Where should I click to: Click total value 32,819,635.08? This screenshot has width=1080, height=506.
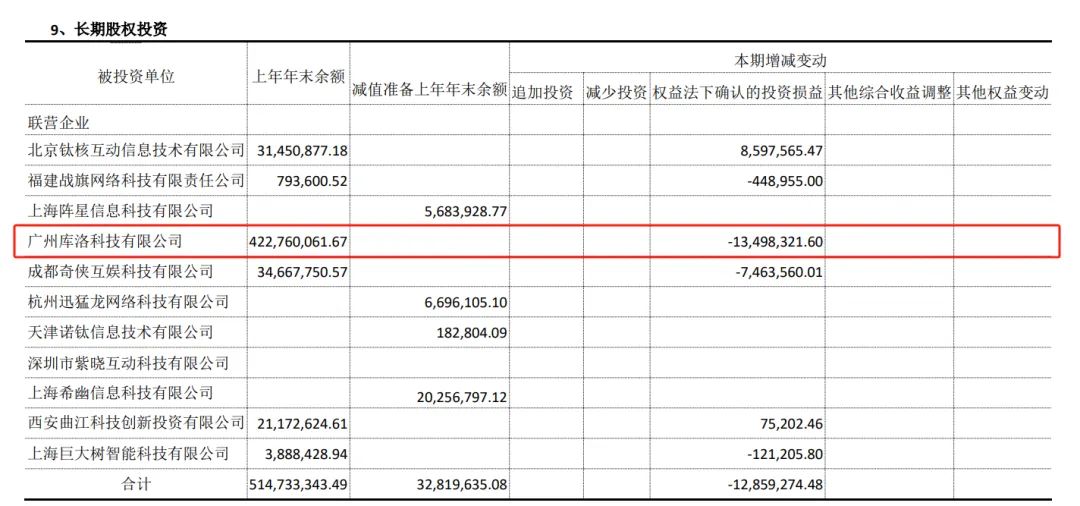pyautogui.click(x=462, y=485)
